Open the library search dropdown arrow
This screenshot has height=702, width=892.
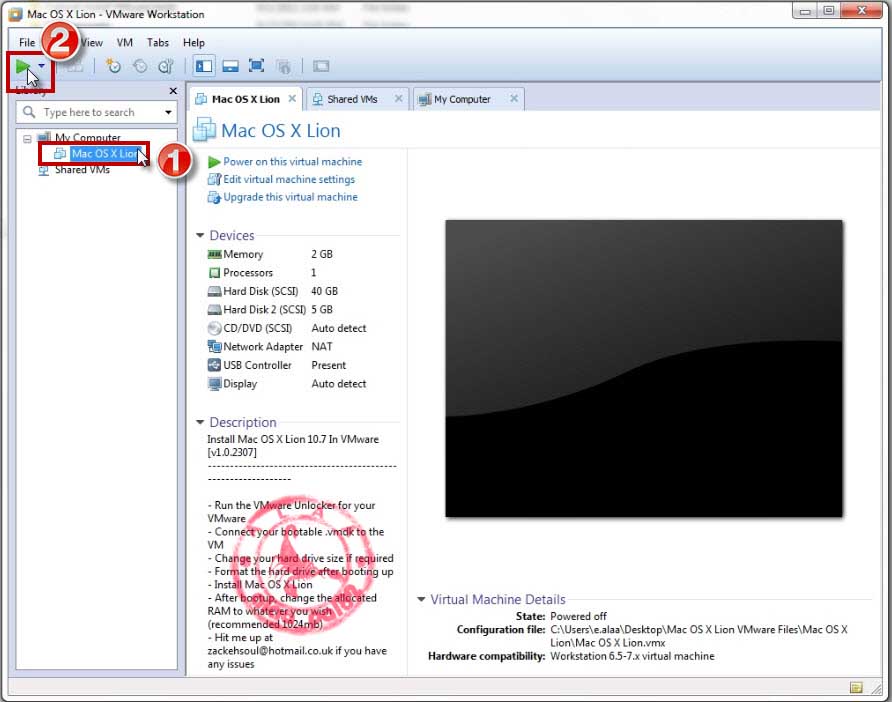tap(168, 112)
